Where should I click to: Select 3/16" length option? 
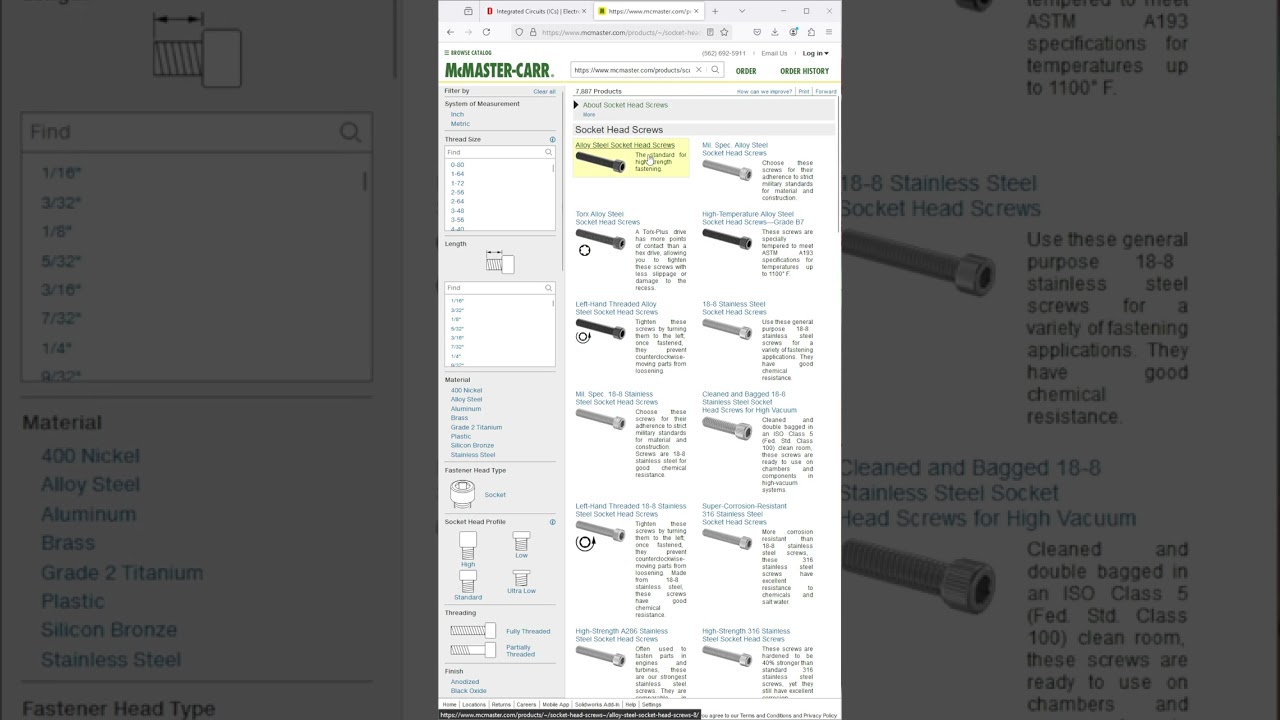[457, 338]
